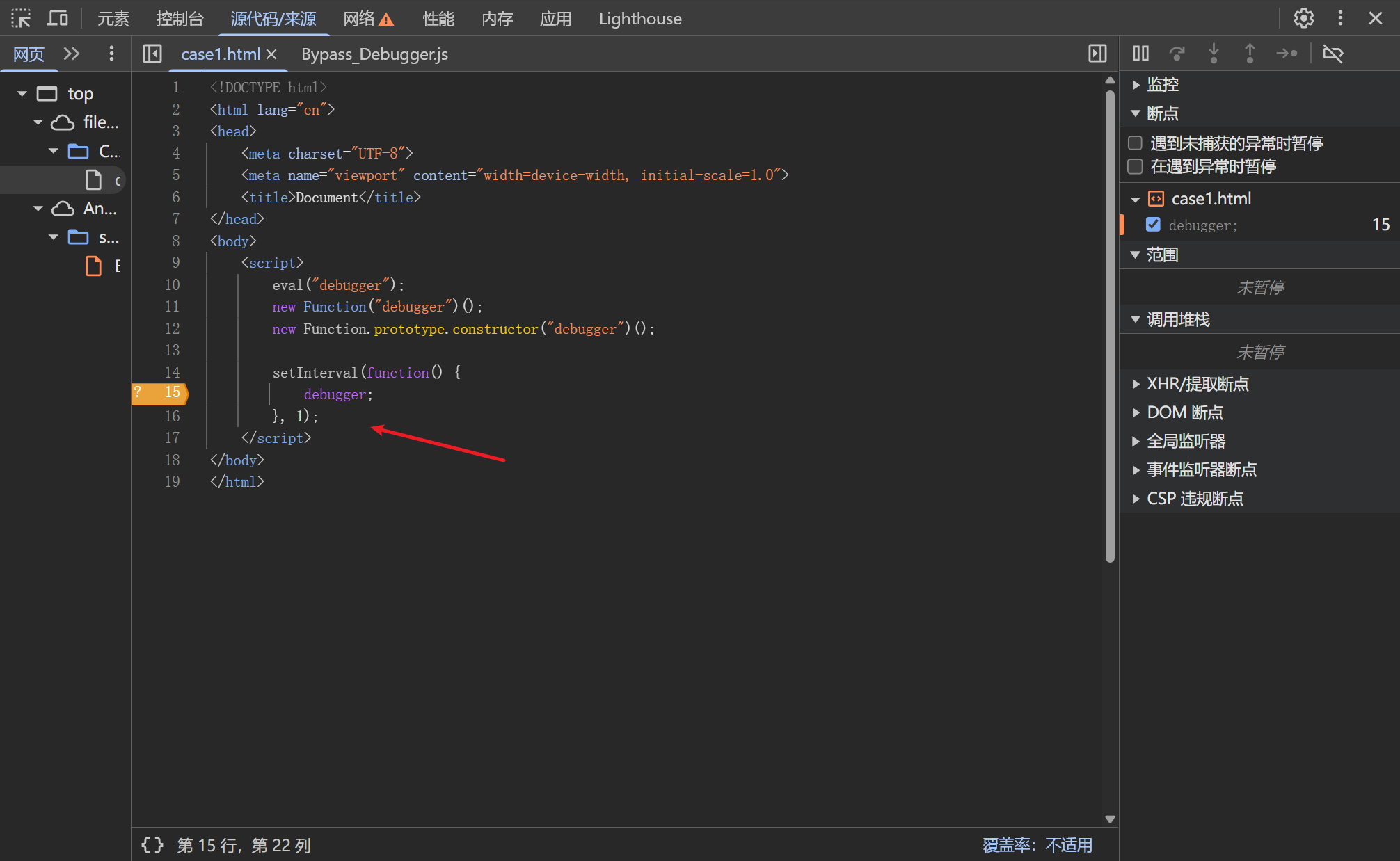The width and height of the screenshot is (1400, 861).
Task: Collapse the 调用堆栈 (Call Stack) section
Action: (x=1136, y=319)
